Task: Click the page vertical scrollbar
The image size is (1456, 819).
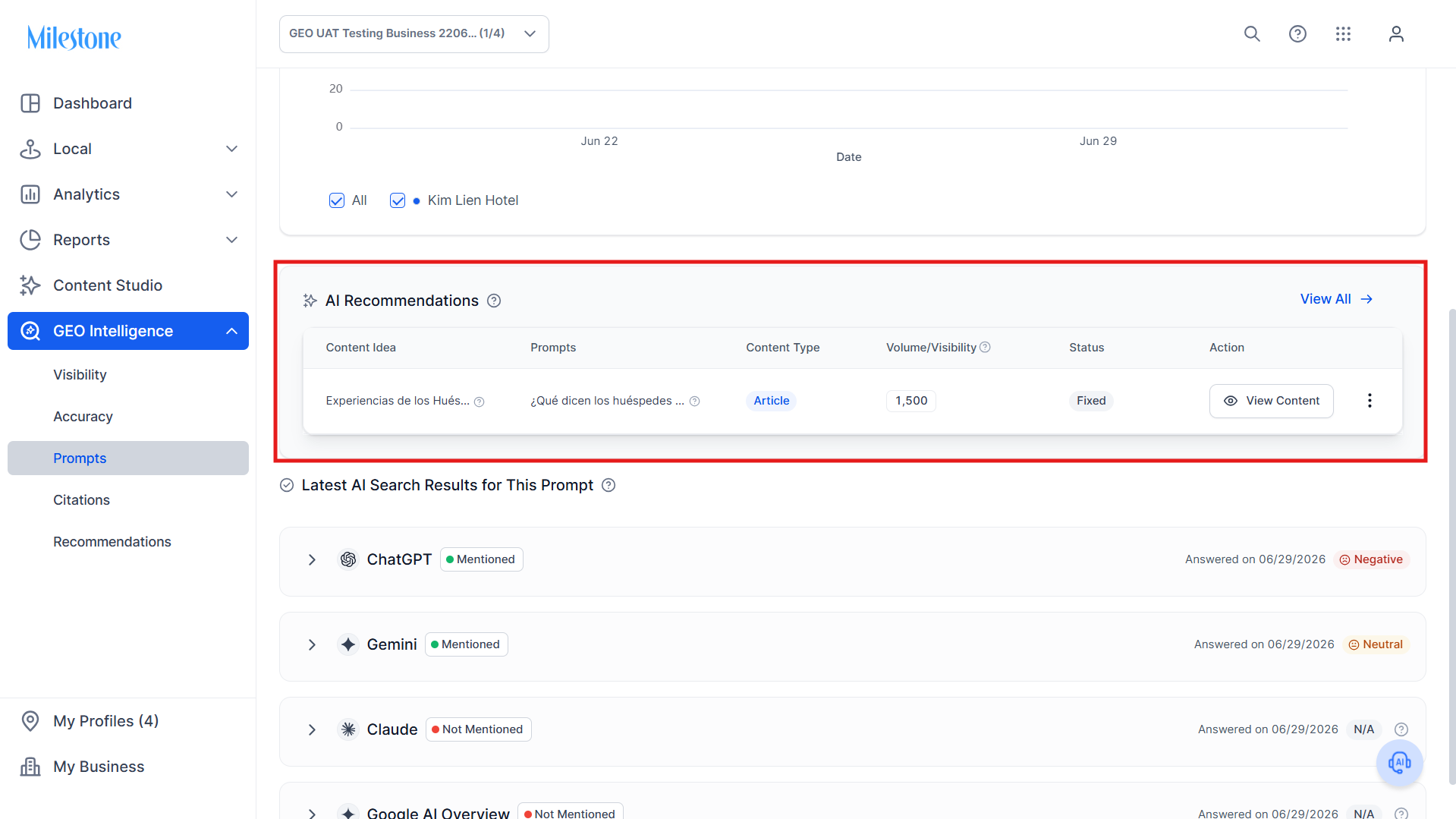Action: tap(1451, 546)
